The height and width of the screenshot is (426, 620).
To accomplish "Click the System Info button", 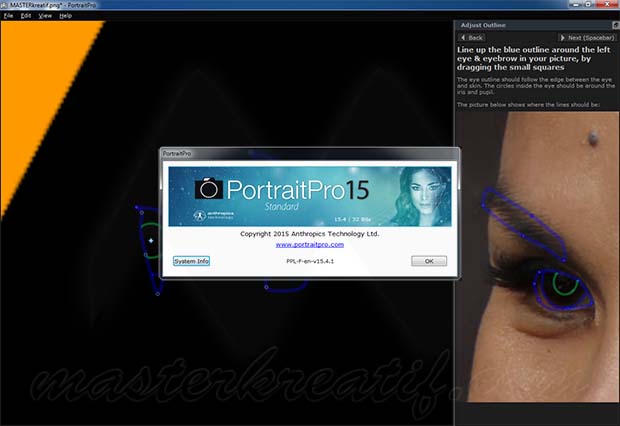I will 191,261.
